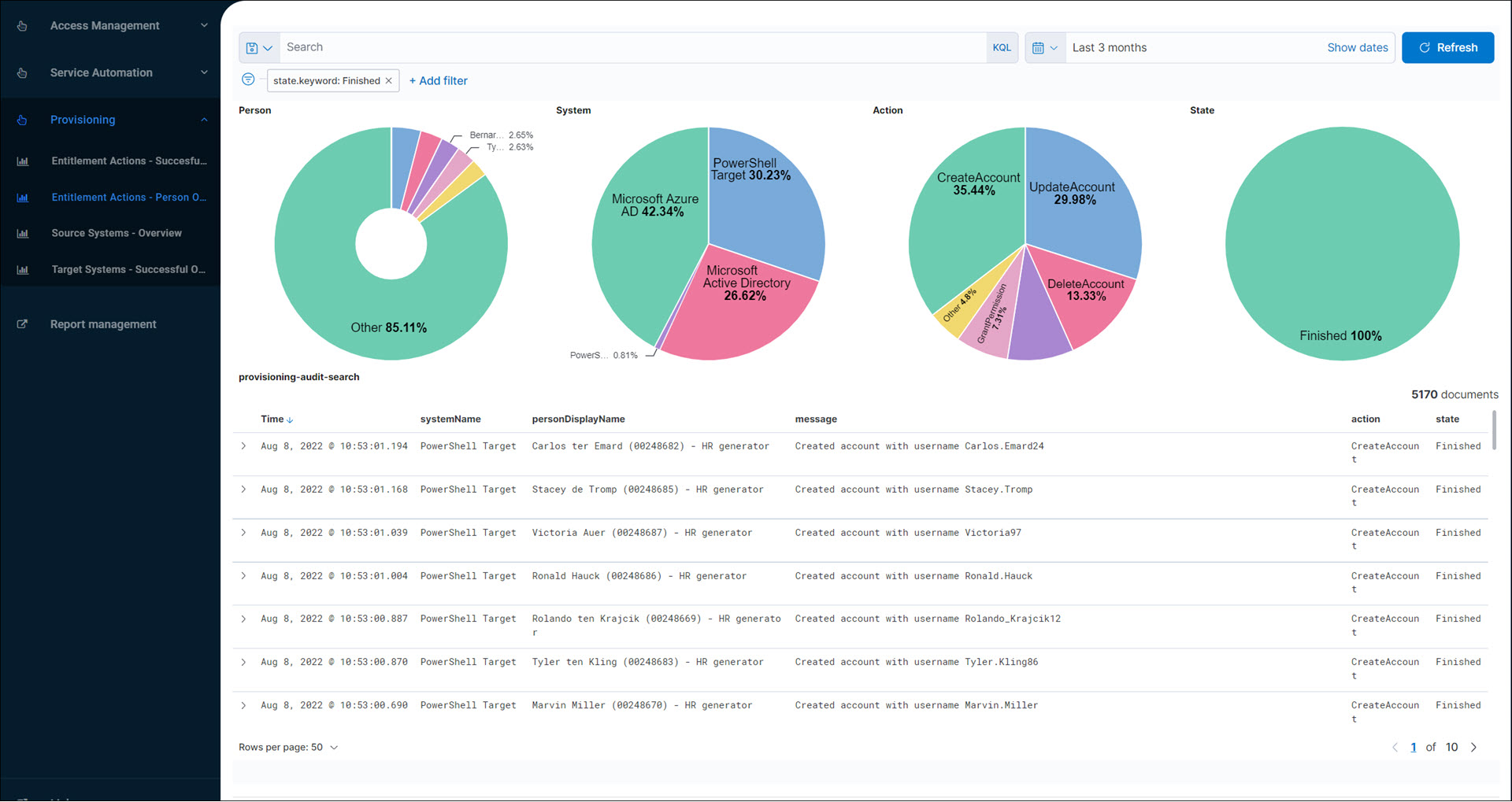Click the table vertical scrollbar

pyautogui.click(x=1494, y=430)
